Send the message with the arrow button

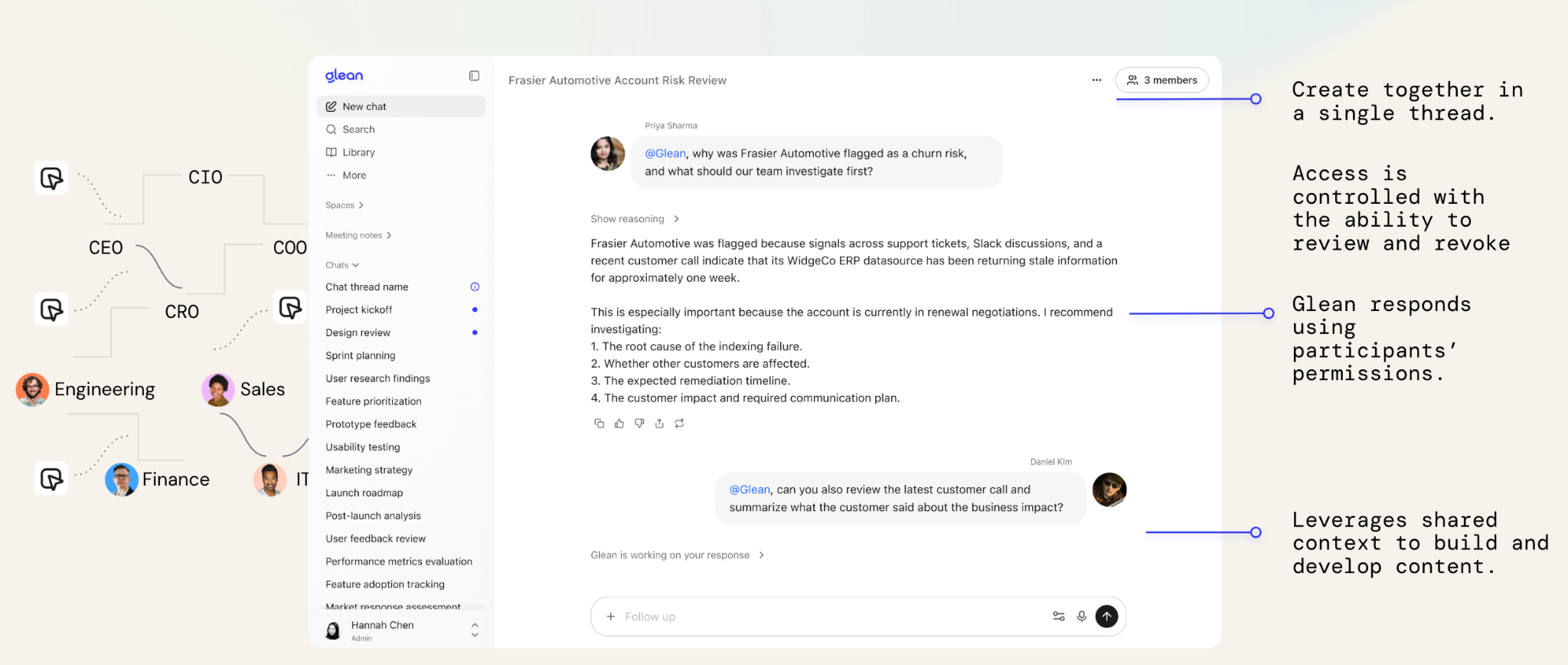coord(1106,616)
